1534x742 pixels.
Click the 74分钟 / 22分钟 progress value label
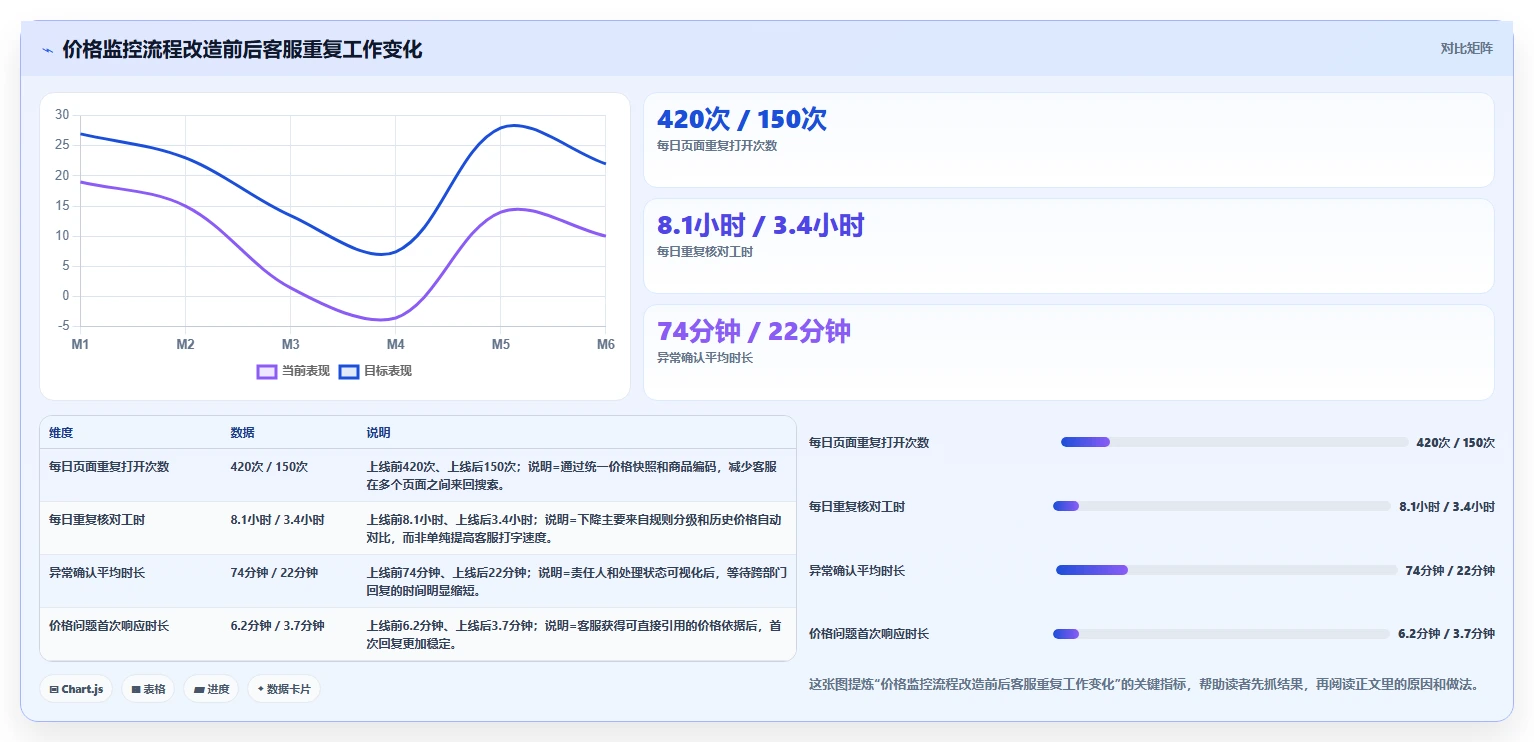pyautogui.click(x=1450, y=571)
